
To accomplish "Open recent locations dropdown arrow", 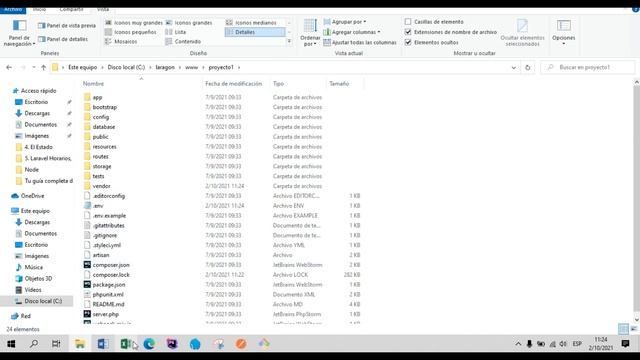I will (33, 67).
